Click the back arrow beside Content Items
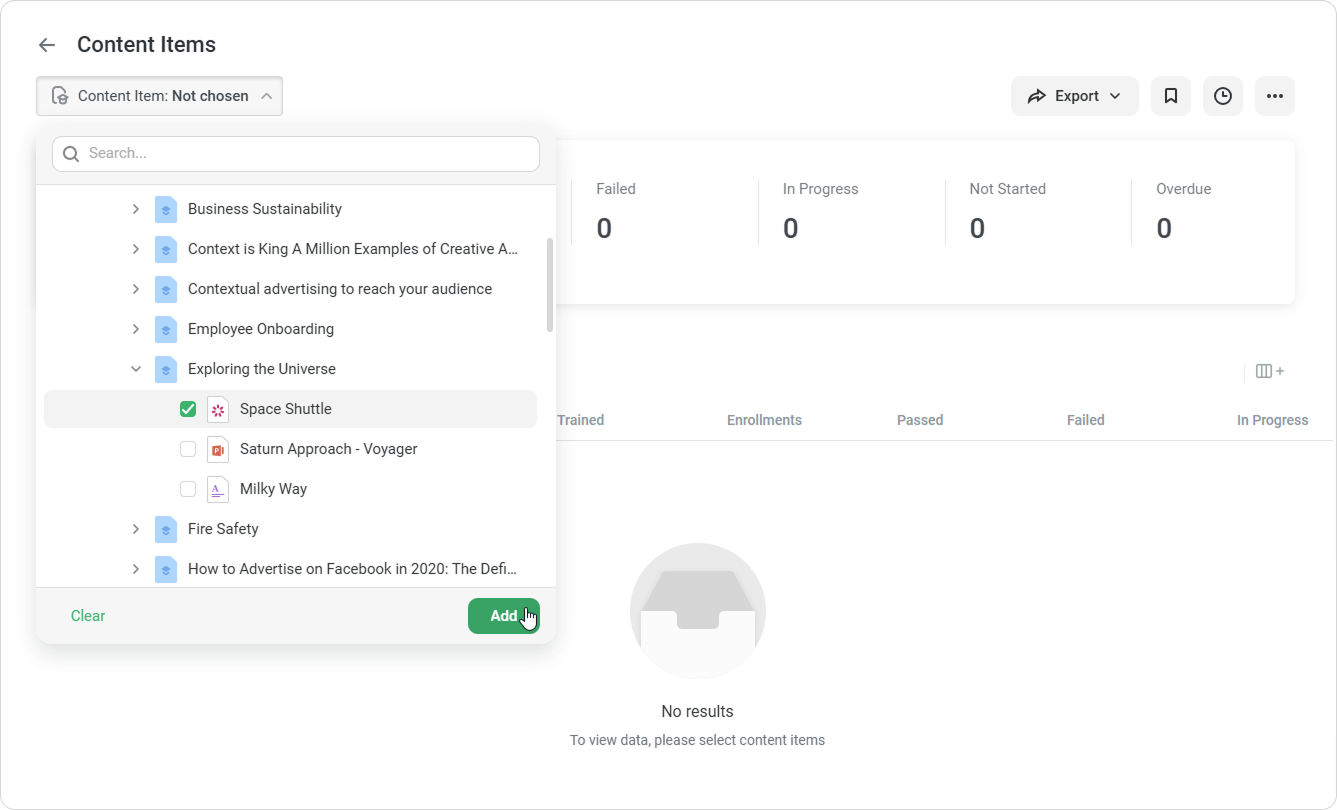The image size is (1337, 810). tap(46, 45)
